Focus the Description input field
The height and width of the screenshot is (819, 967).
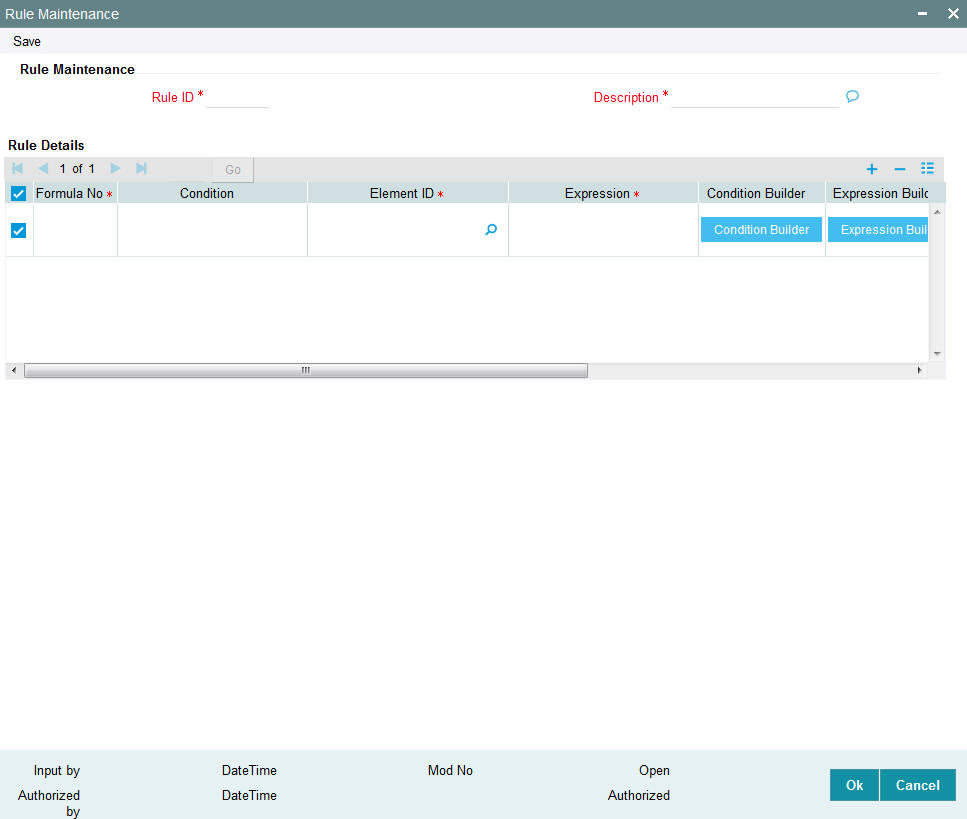pos(755,97)
